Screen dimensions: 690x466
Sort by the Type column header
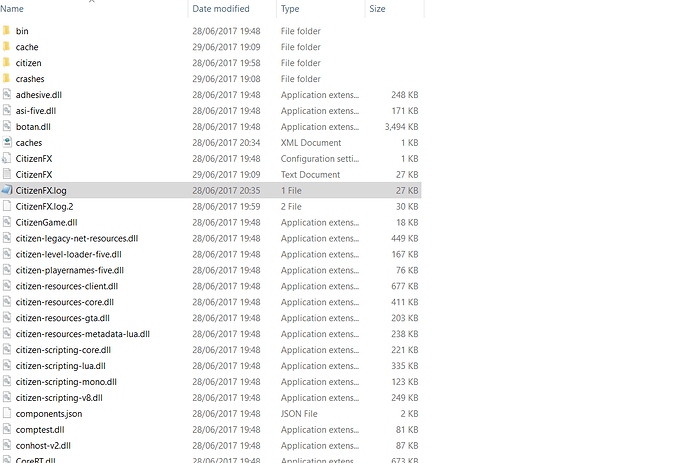290,9
